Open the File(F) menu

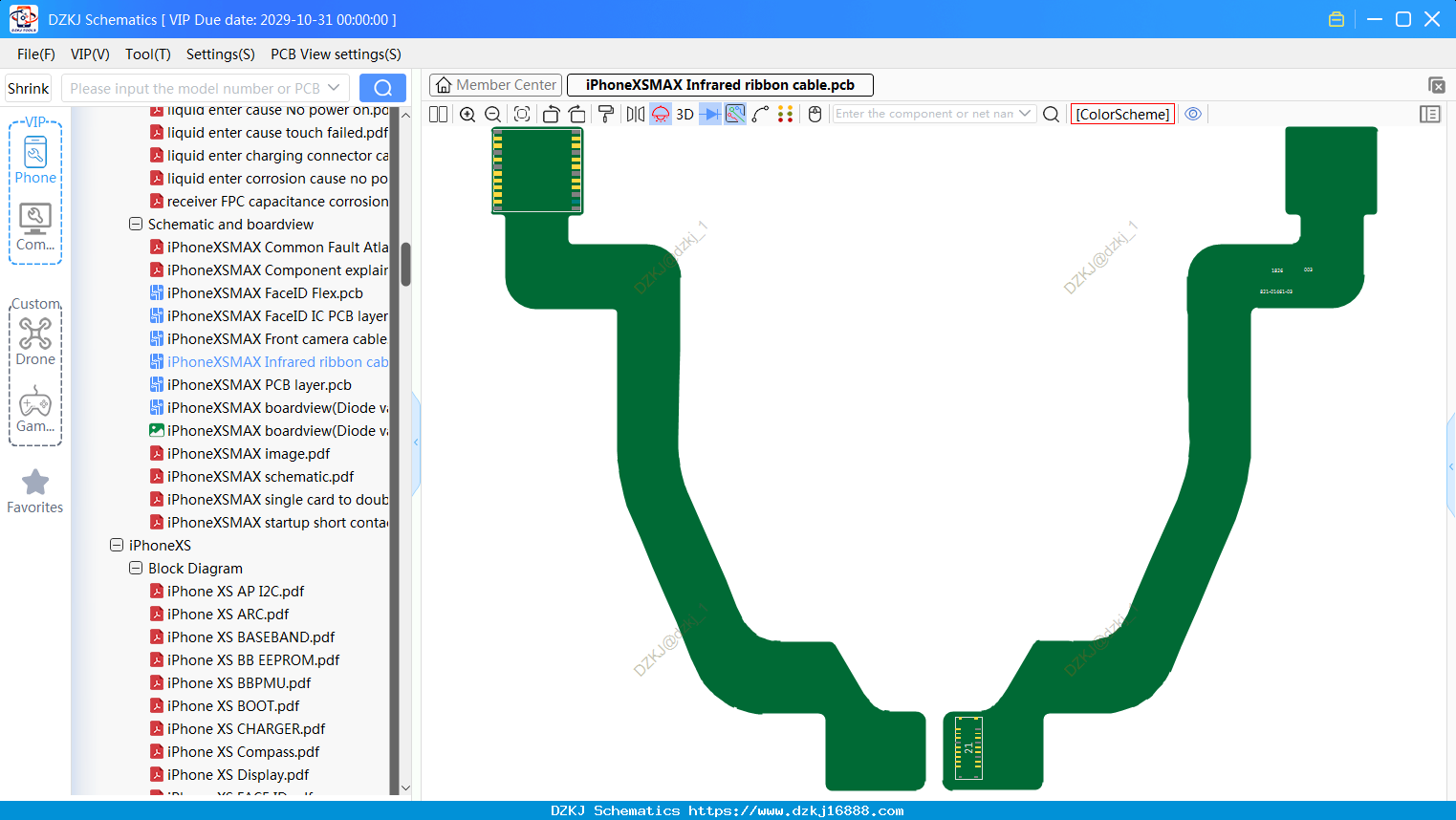point(36,54)
